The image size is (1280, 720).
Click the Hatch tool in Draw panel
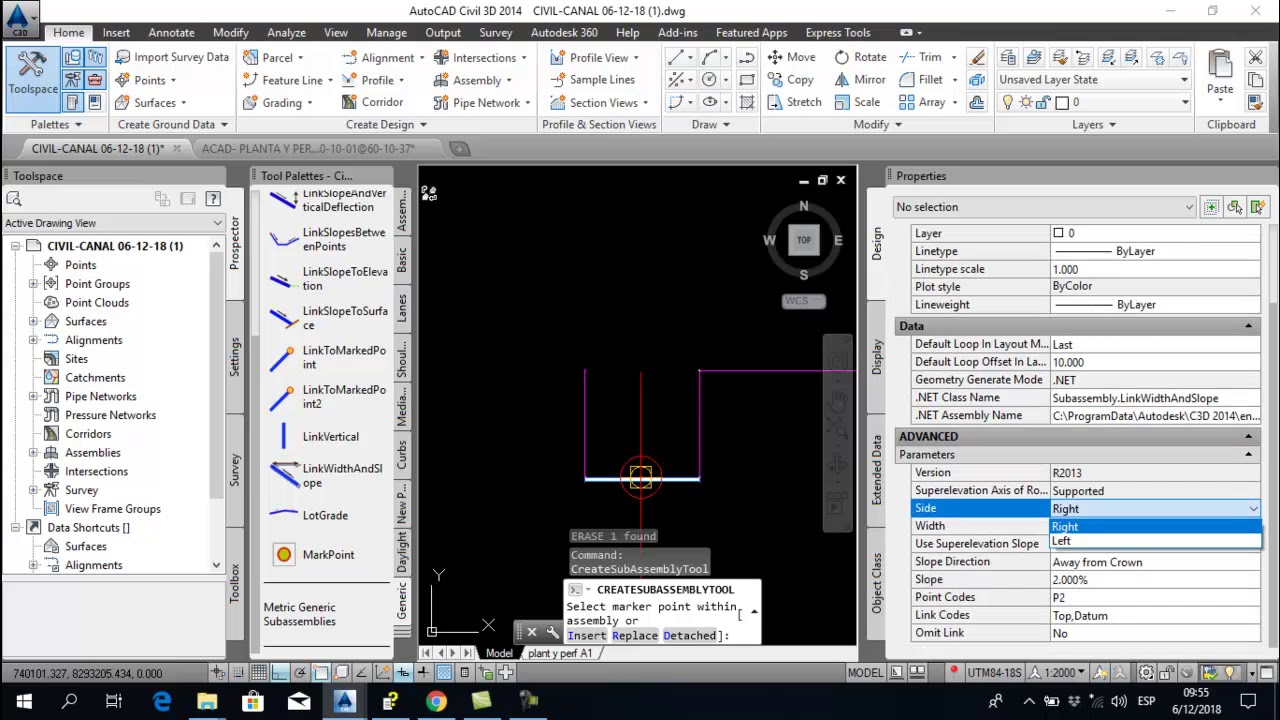747,102
